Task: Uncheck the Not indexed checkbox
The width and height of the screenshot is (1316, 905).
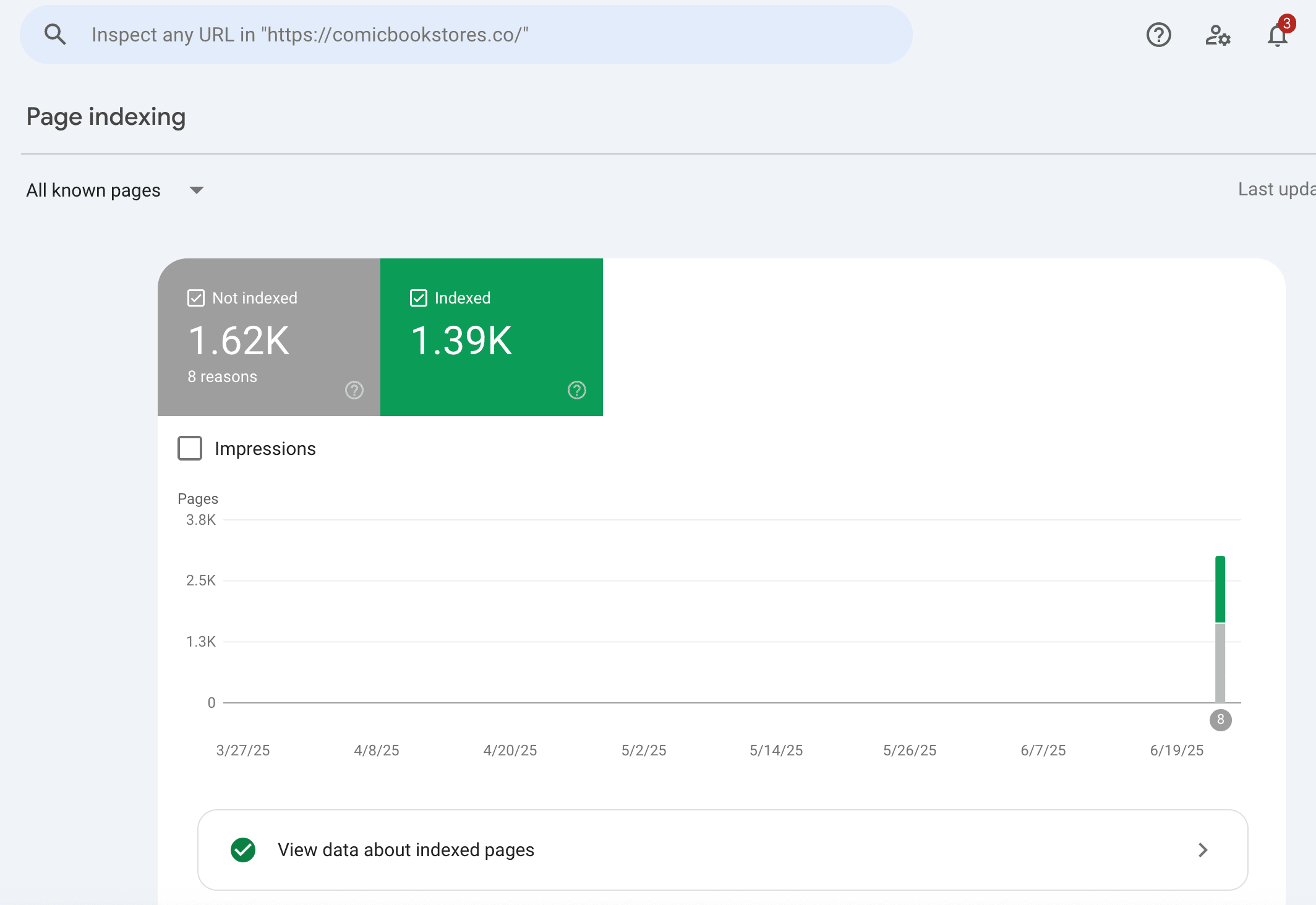Action: pyautogui.click(x=196, y=298)
